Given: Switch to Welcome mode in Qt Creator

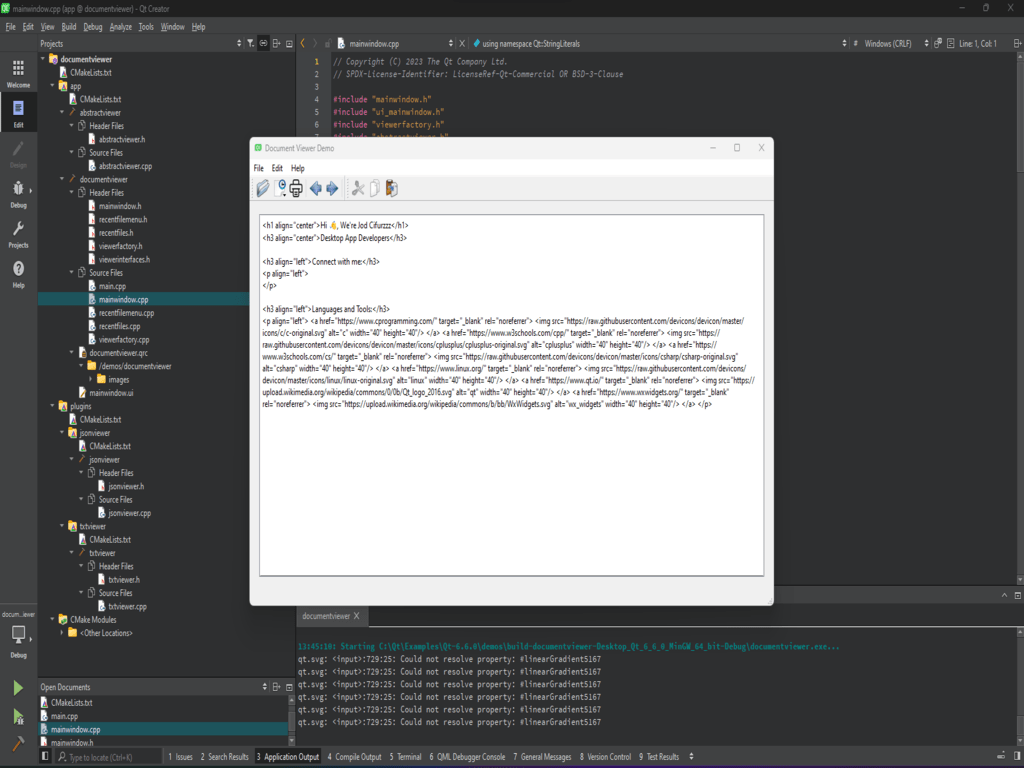Looking at the screenshot, I should tap(18, 73).
